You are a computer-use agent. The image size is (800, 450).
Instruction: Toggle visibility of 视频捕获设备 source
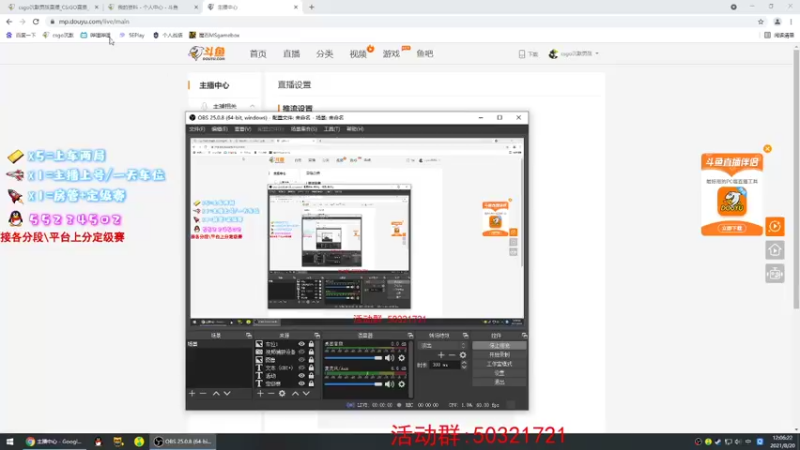302,352
